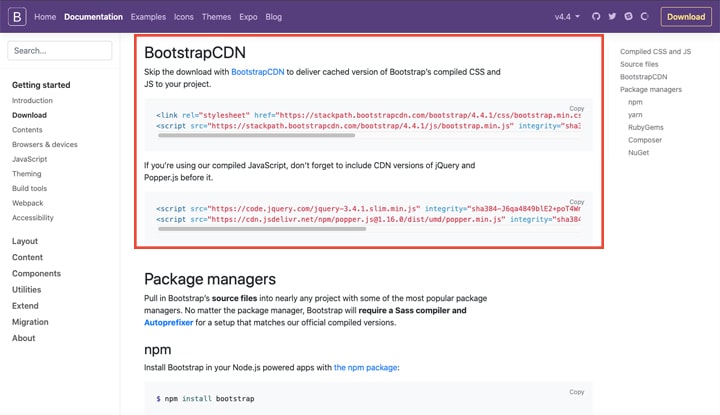Jump to npm in right contents
This screenshot has height=415, width=720.
coord(635,102)
